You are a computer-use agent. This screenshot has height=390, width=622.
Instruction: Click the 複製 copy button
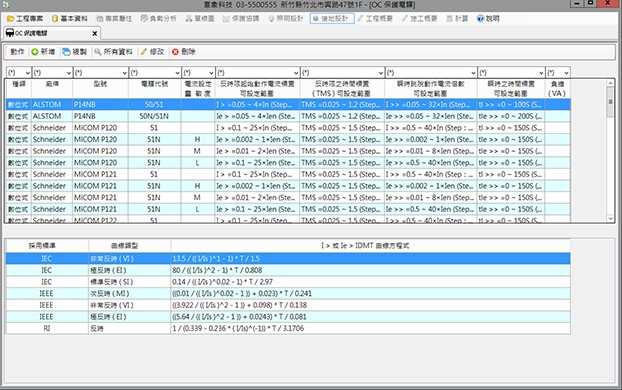coord(75,52)
